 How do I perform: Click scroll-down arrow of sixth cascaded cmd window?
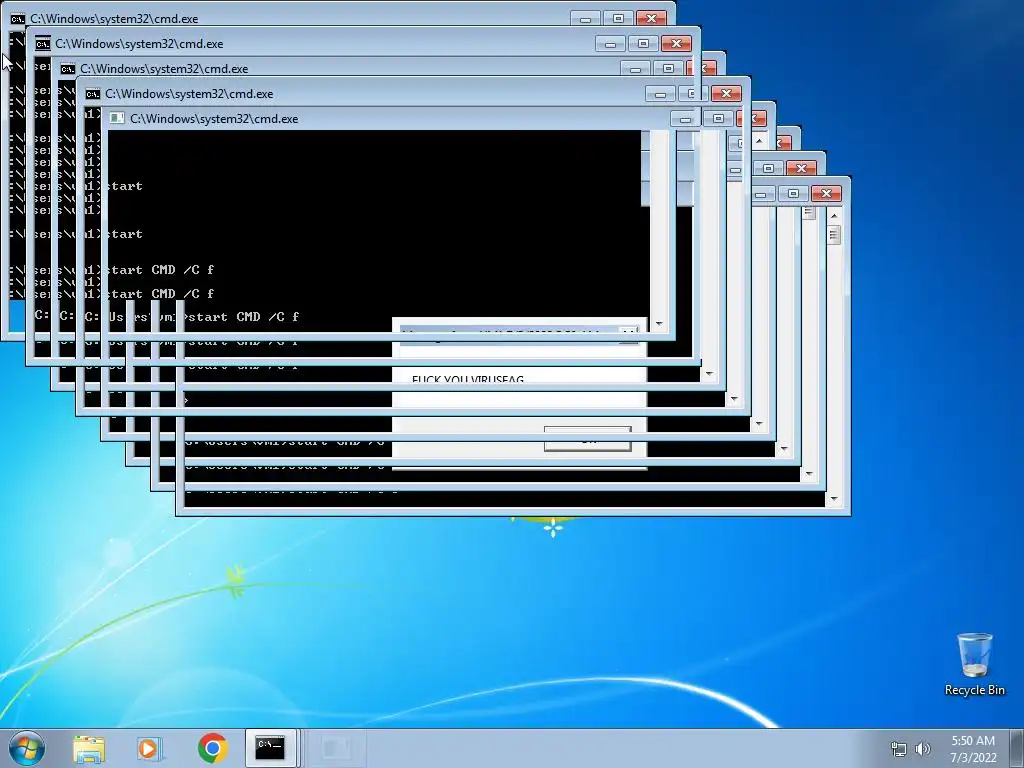tap(784, 449)
